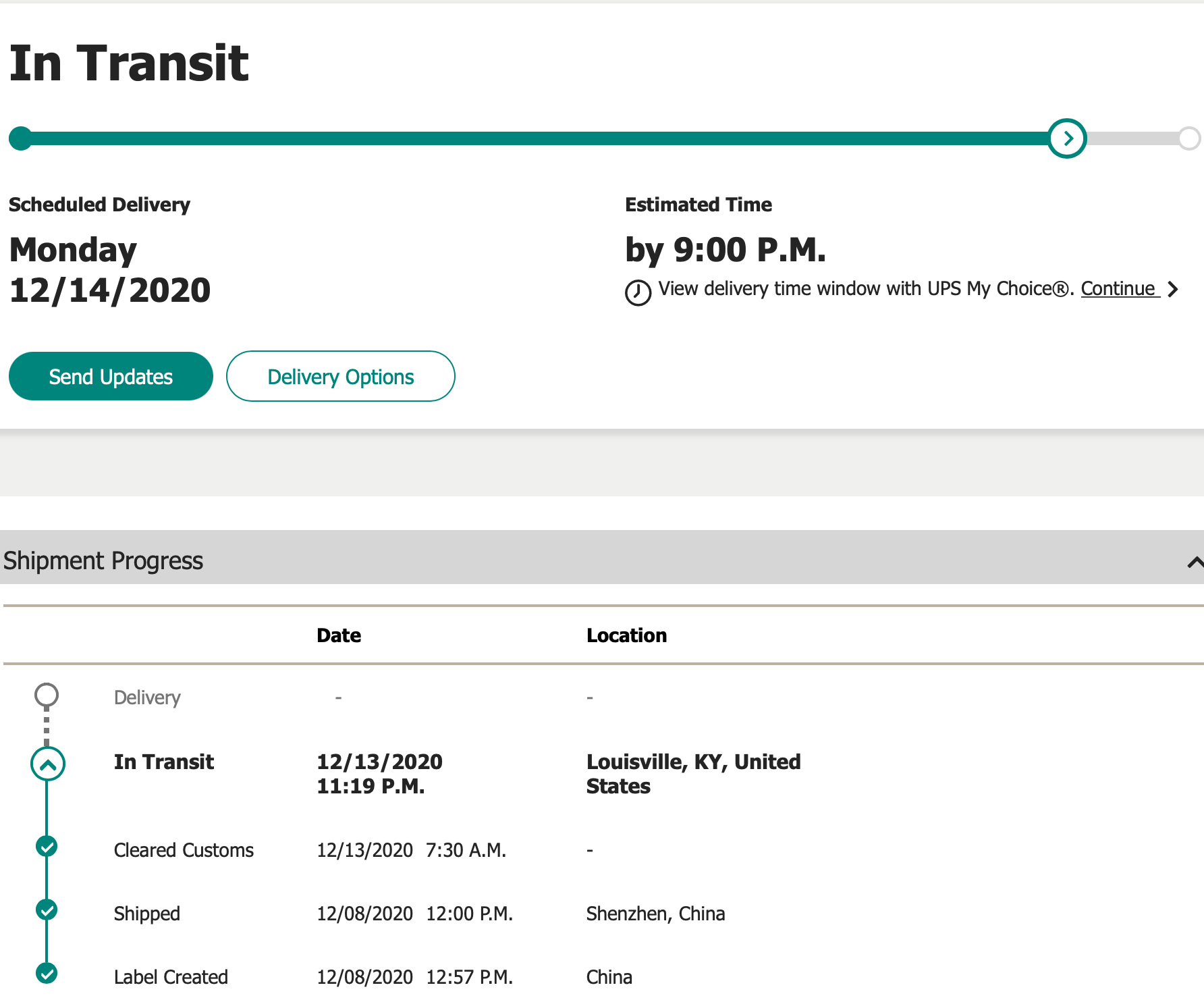Click the Location column header
1204x1000 pixels.
click(x=626, y=635)
